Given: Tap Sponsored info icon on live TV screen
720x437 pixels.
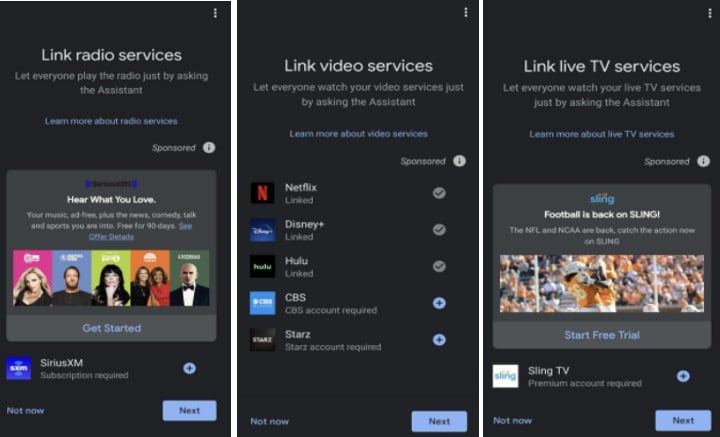Looking at the screenshot, I should [703, 161].
